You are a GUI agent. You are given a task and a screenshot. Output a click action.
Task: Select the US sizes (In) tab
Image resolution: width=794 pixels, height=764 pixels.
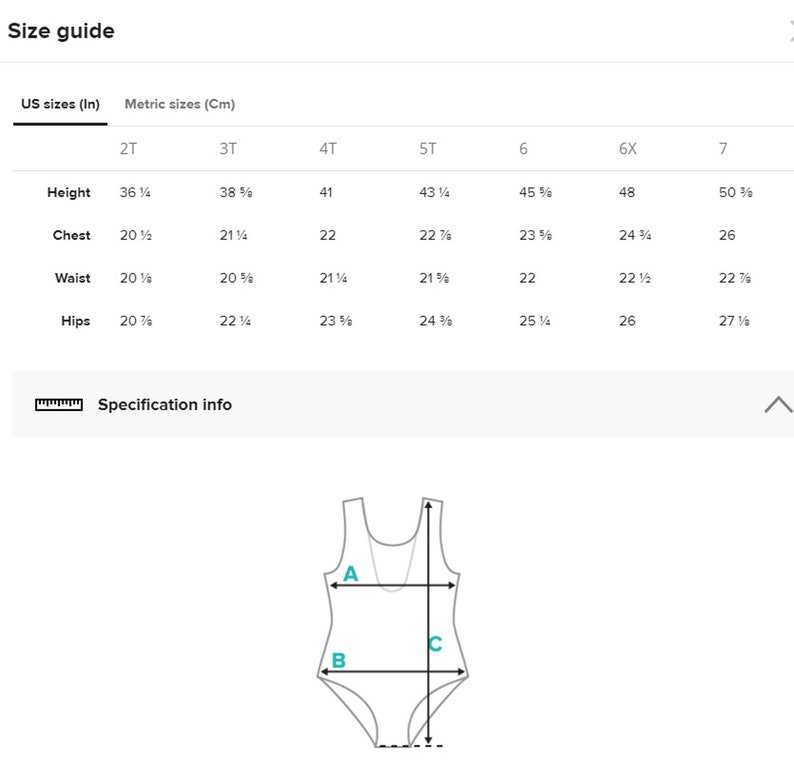(60, 104)
